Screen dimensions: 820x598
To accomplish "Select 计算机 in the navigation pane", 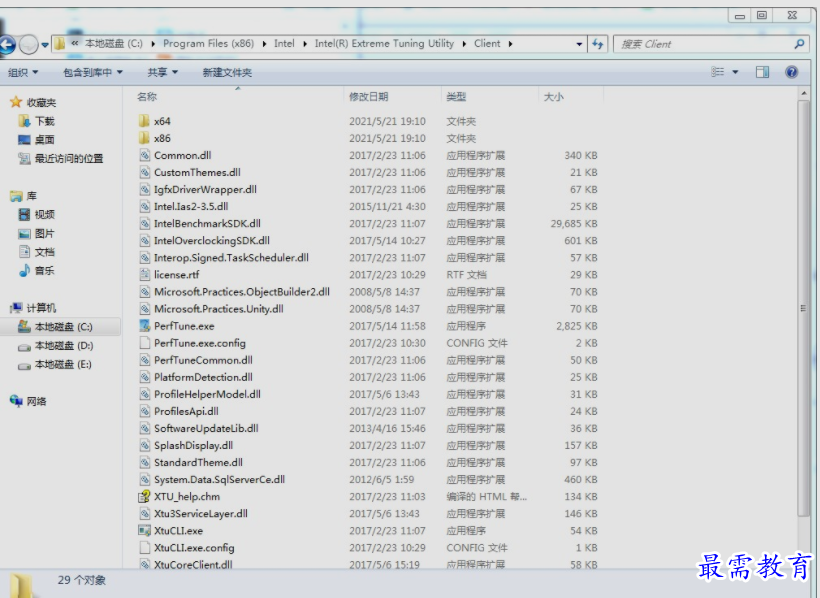I will click(x=41, y=308).
